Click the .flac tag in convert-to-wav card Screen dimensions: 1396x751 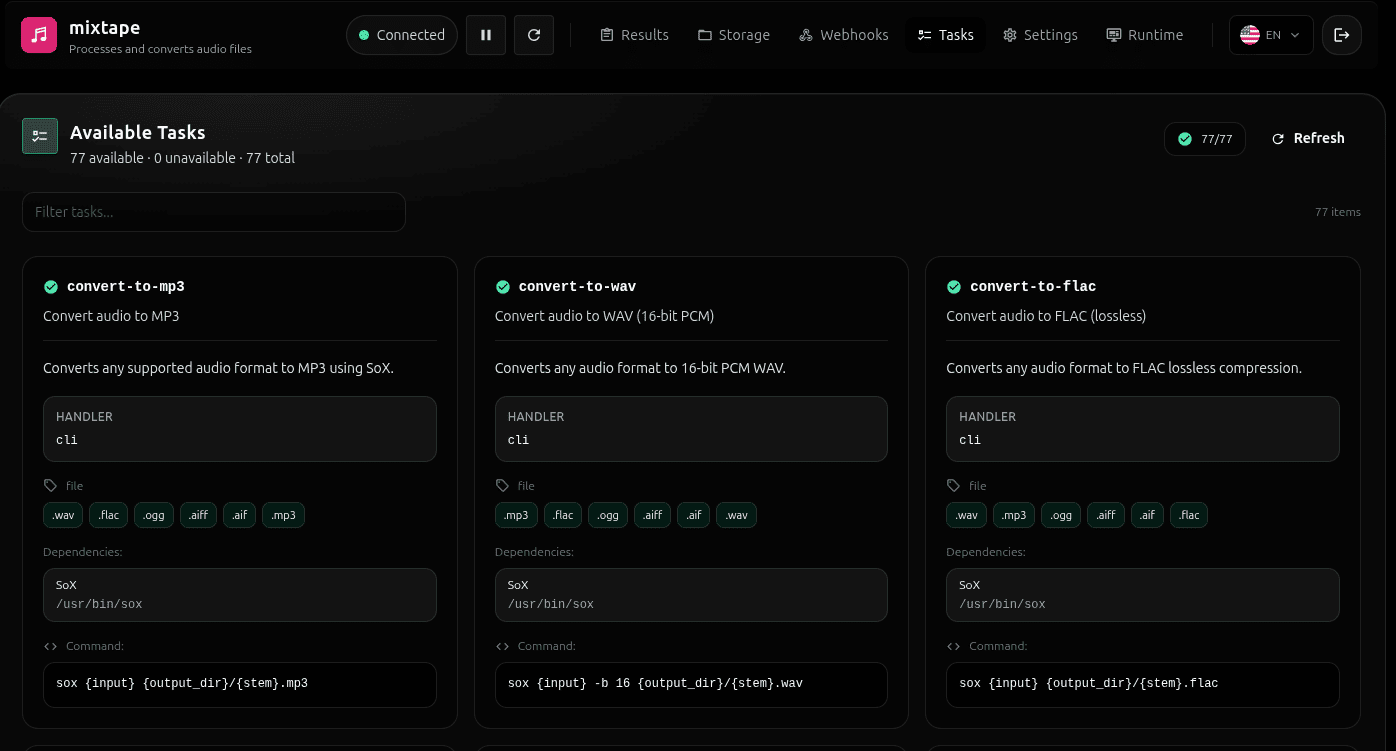point(563,515)
